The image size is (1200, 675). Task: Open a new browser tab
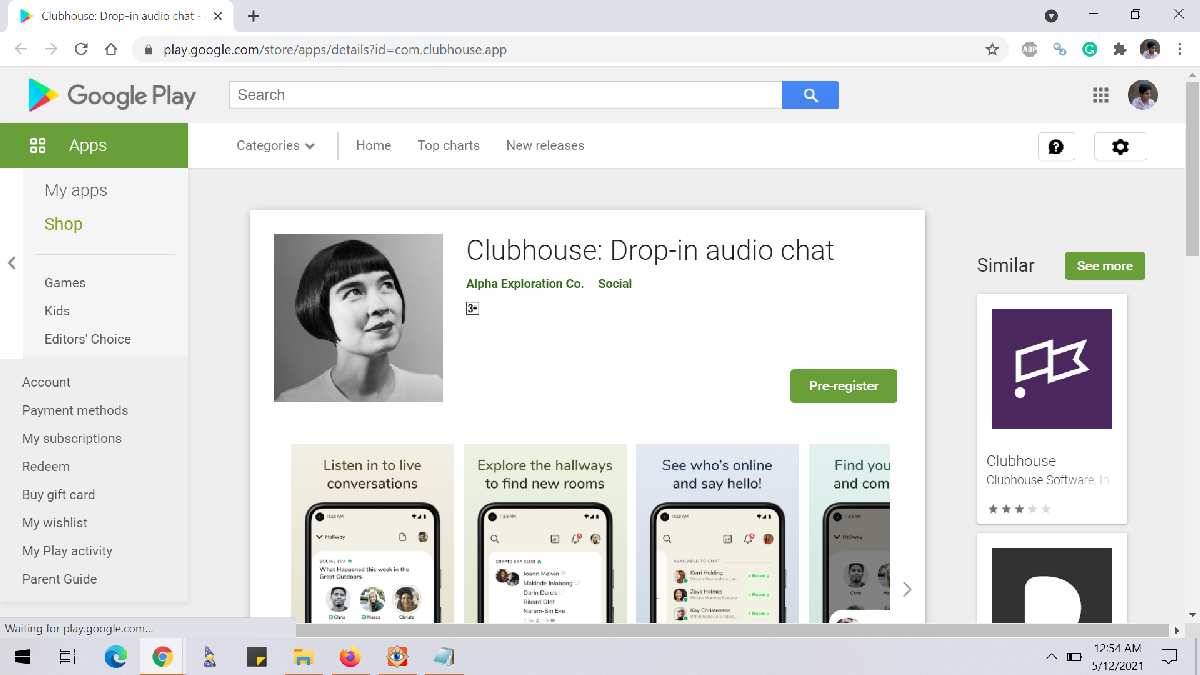pos(254,16)
